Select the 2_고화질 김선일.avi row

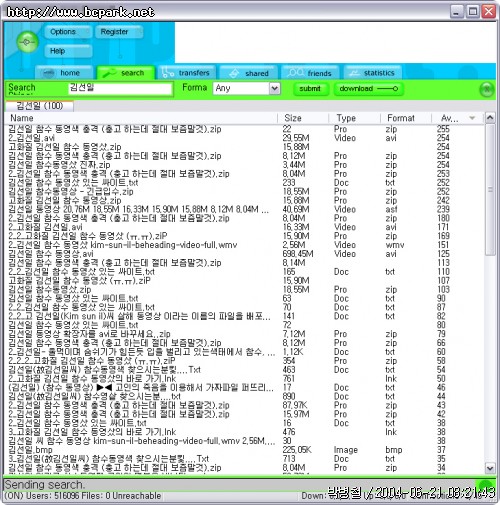click(x=243, y=227)
